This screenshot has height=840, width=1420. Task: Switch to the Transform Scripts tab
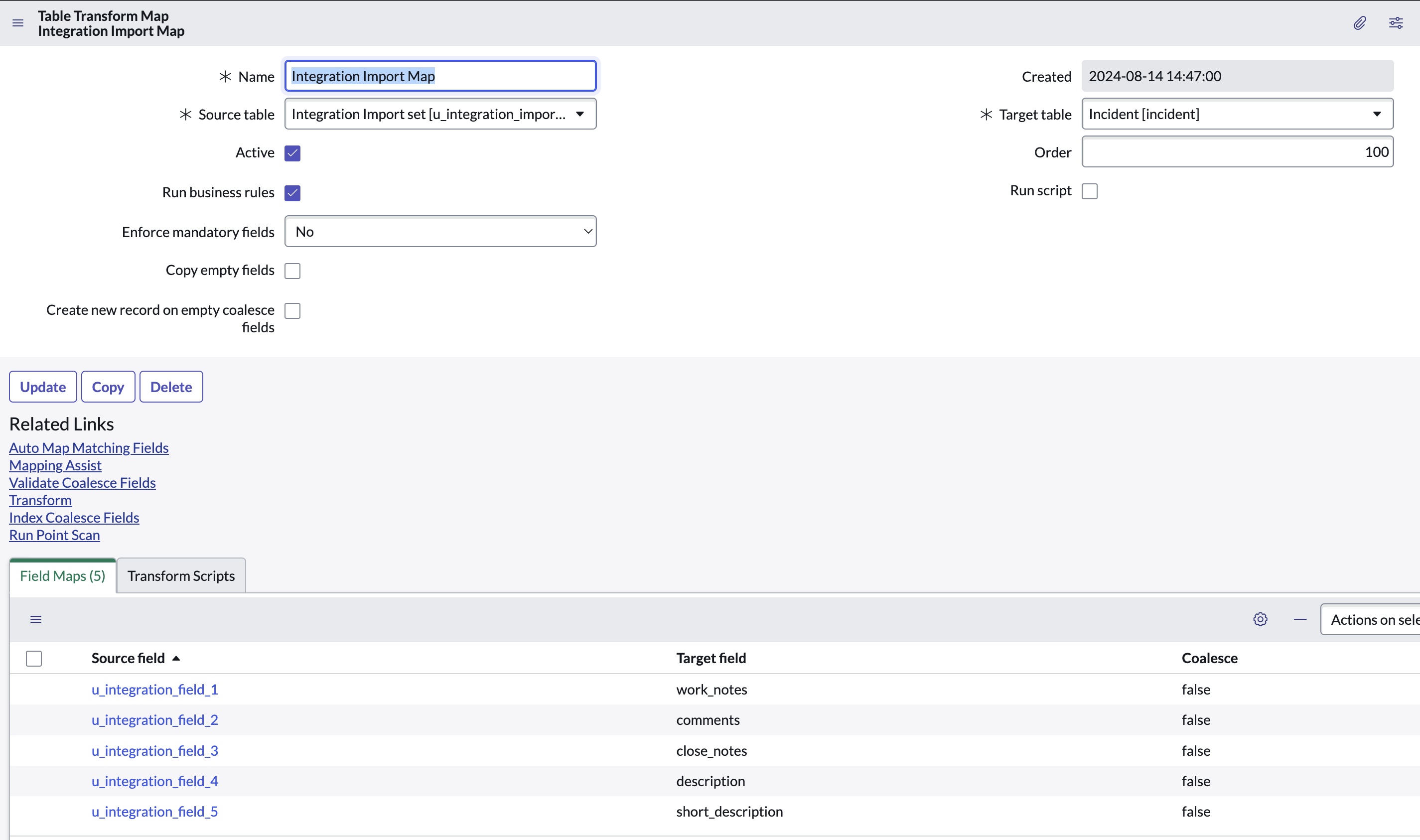coord(181,575)
